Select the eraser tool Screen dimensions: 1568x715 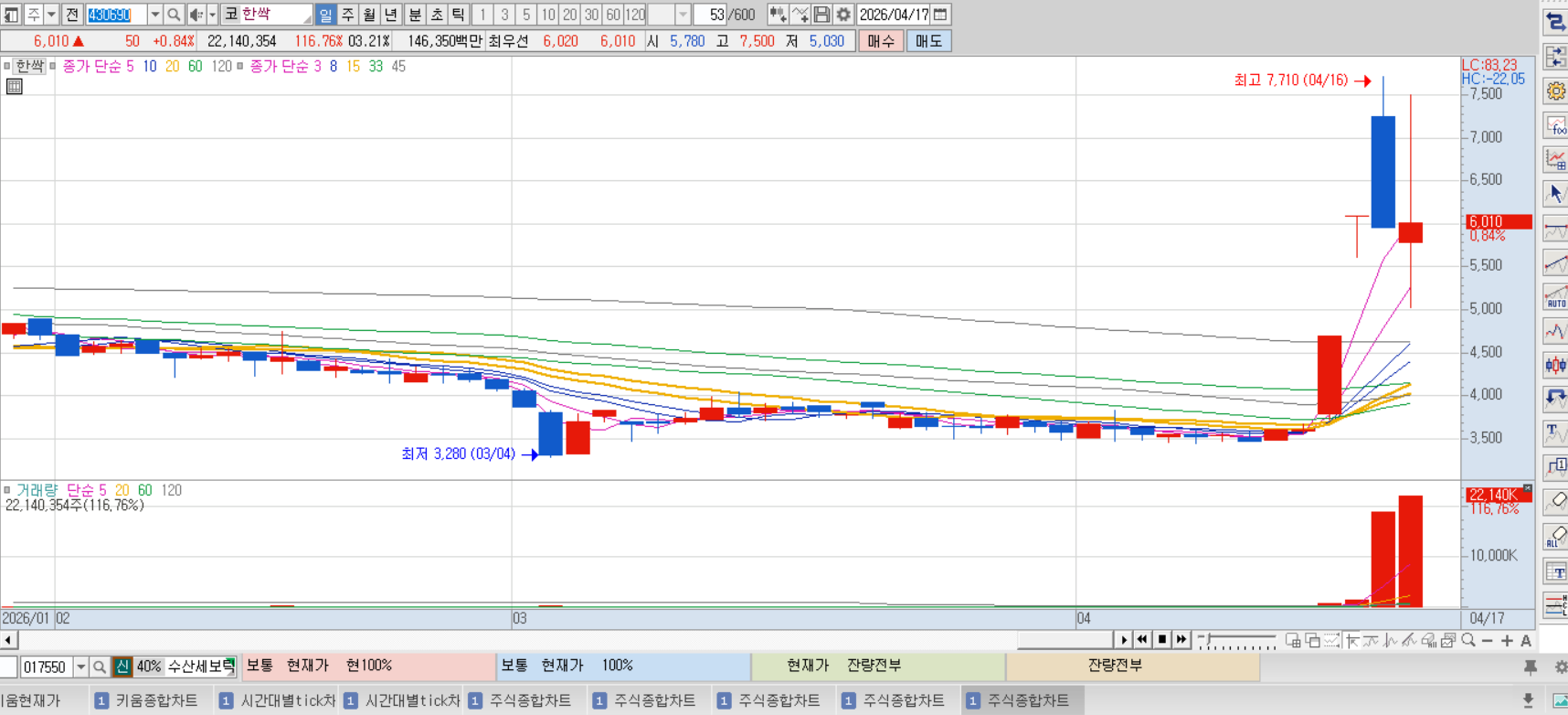pyautogui.click(x=1555, y=502)
